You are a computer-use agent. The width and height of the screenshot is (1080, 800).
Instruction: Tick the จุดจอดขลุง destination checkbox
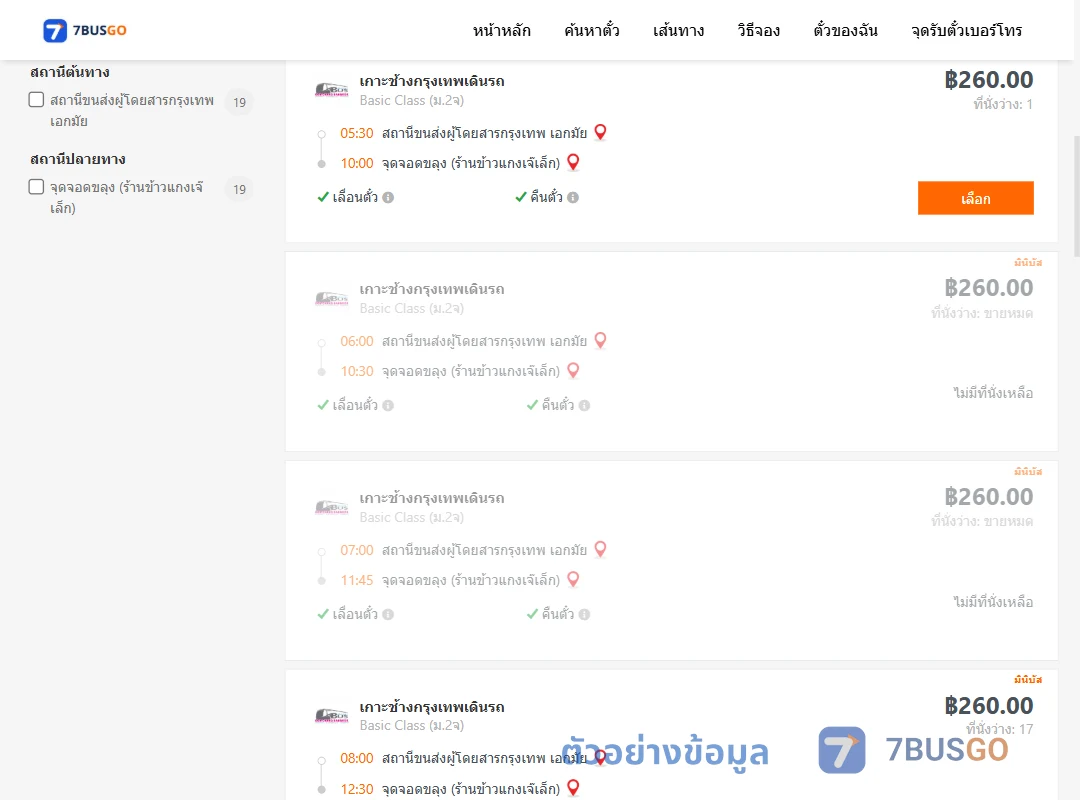[x=37, y=187]
